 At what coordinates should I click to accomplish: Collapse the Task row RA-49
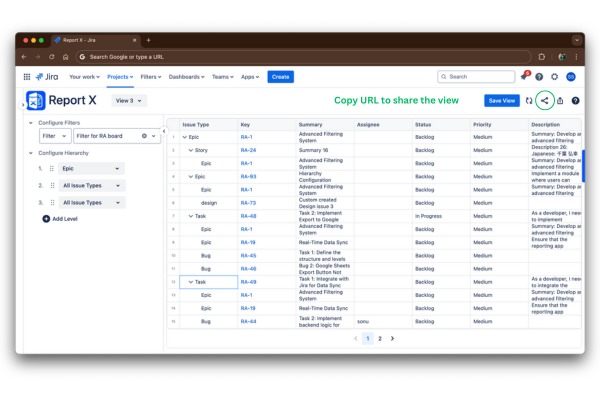pyautogui.click(x=191, y=282)
